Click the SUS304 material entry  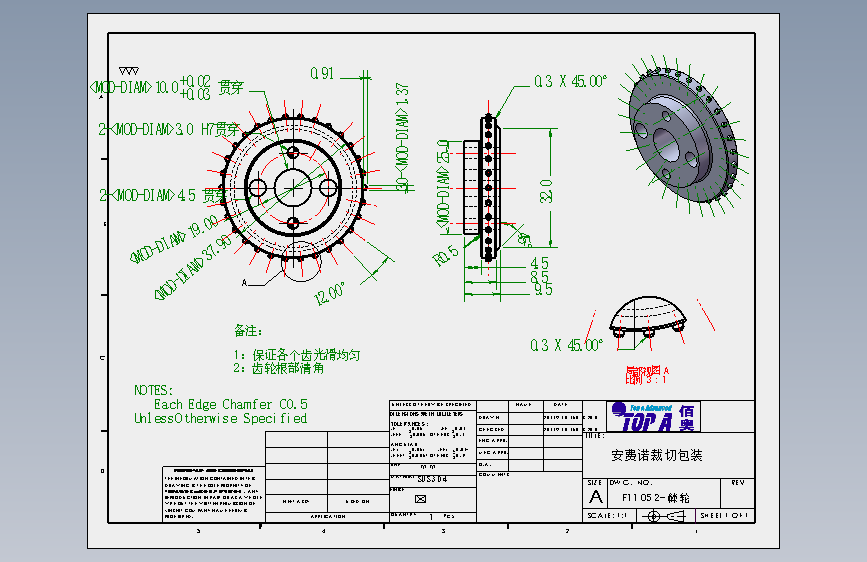[x=432, y=479]
